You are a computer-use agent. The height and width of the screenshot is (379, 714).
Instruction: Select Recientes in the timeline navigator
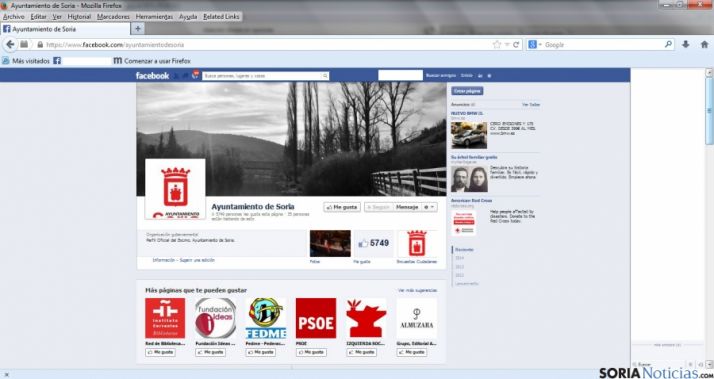click(464, 250)
